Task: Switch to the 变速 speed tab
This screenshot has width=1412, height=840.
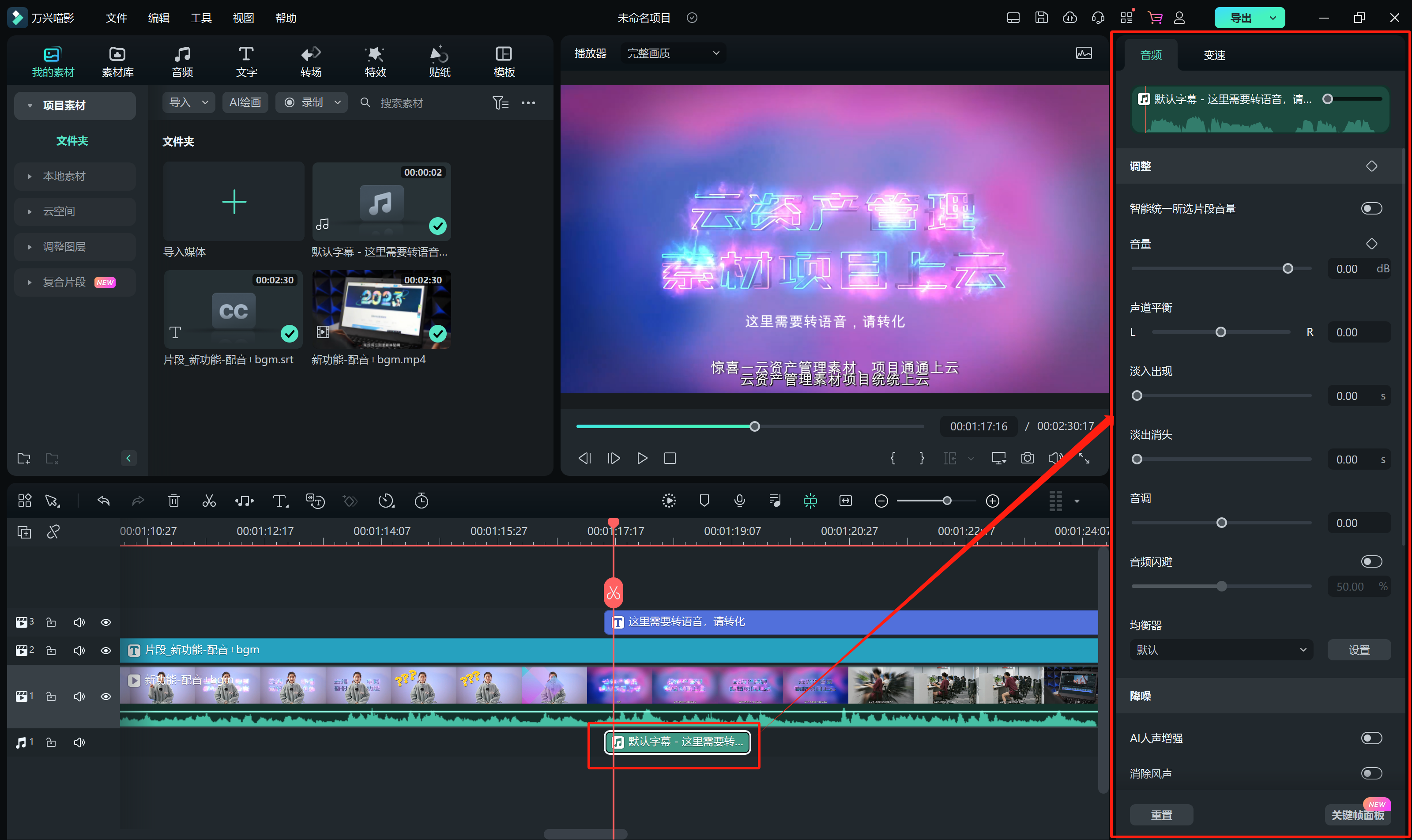Action: coord(1214,55)
